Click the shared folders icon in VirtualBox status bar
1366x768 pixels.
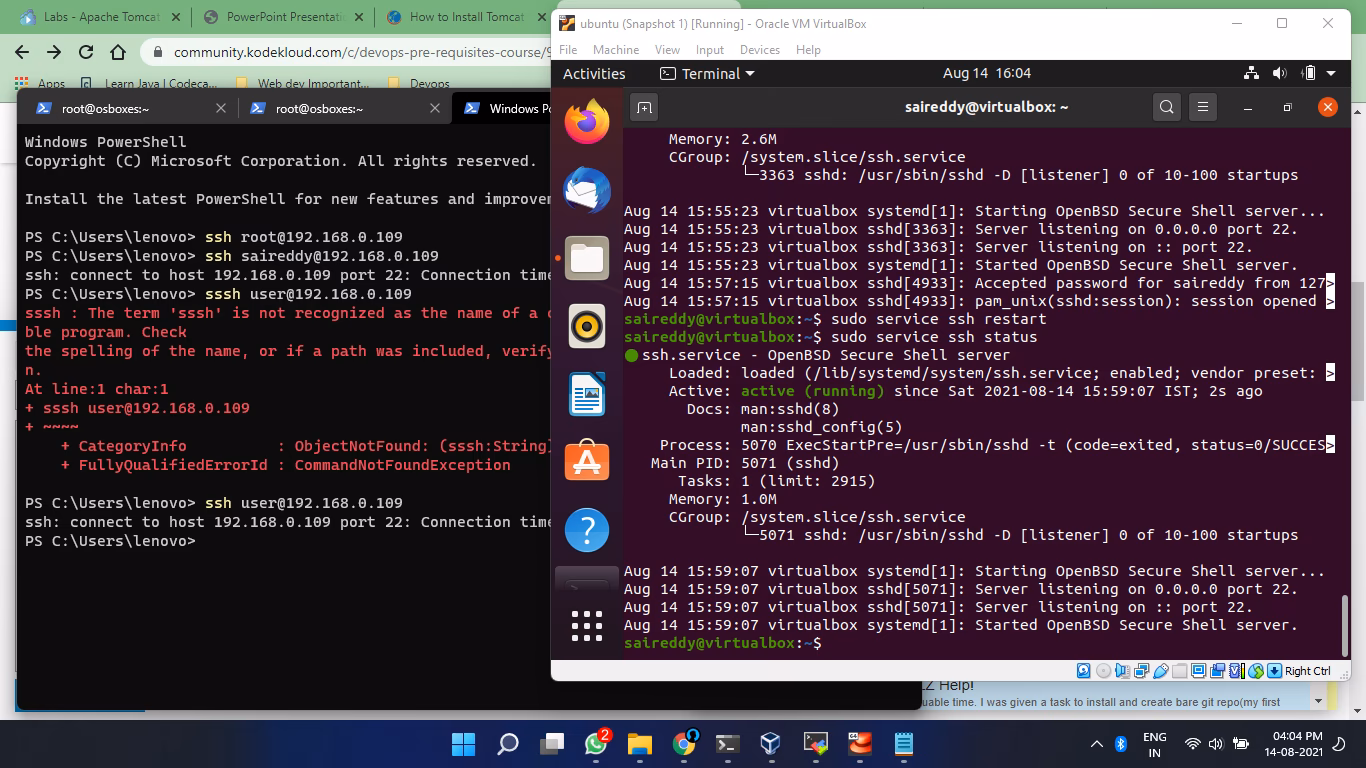tap(1178, 670)
